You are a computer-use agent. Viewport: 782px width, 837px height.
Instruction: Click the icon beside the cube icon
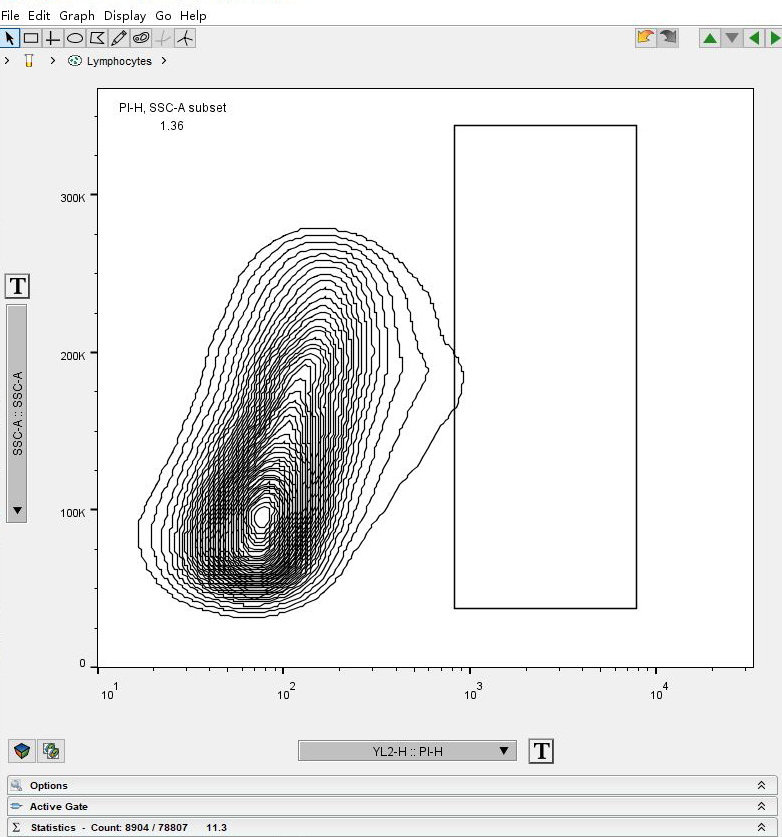click(51, 751)
